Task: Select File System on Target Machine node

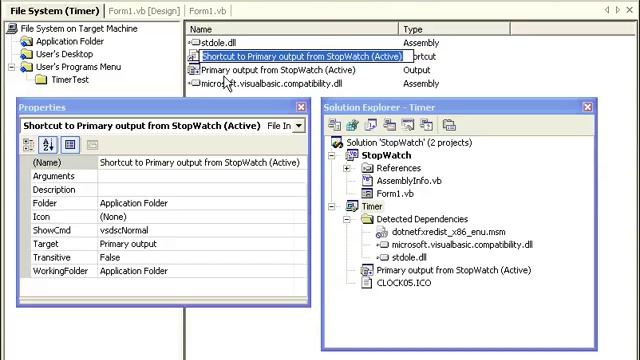Action: (x=79, y=29)
